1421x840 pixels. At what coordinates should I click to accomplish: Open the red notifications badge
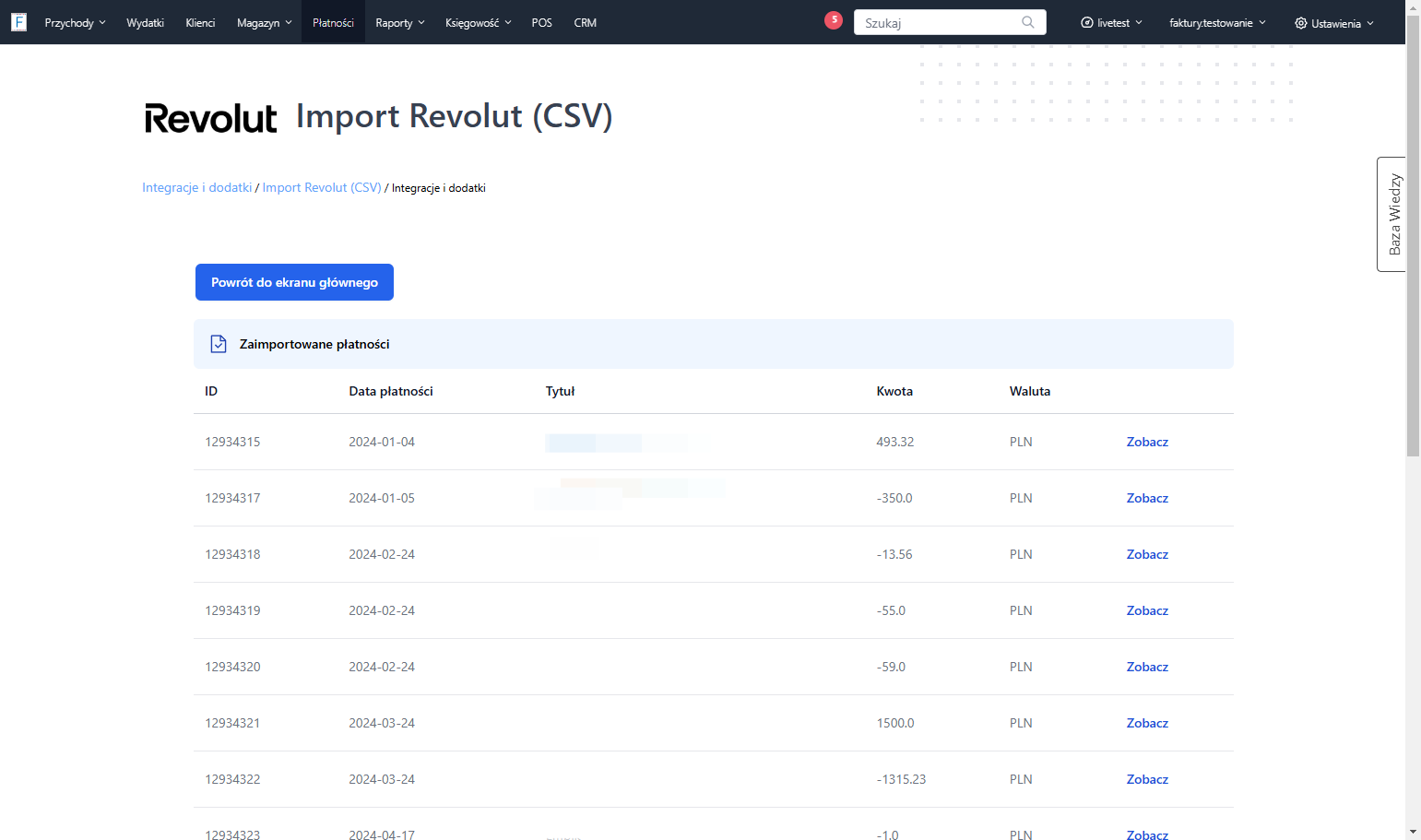coord(834,20)
